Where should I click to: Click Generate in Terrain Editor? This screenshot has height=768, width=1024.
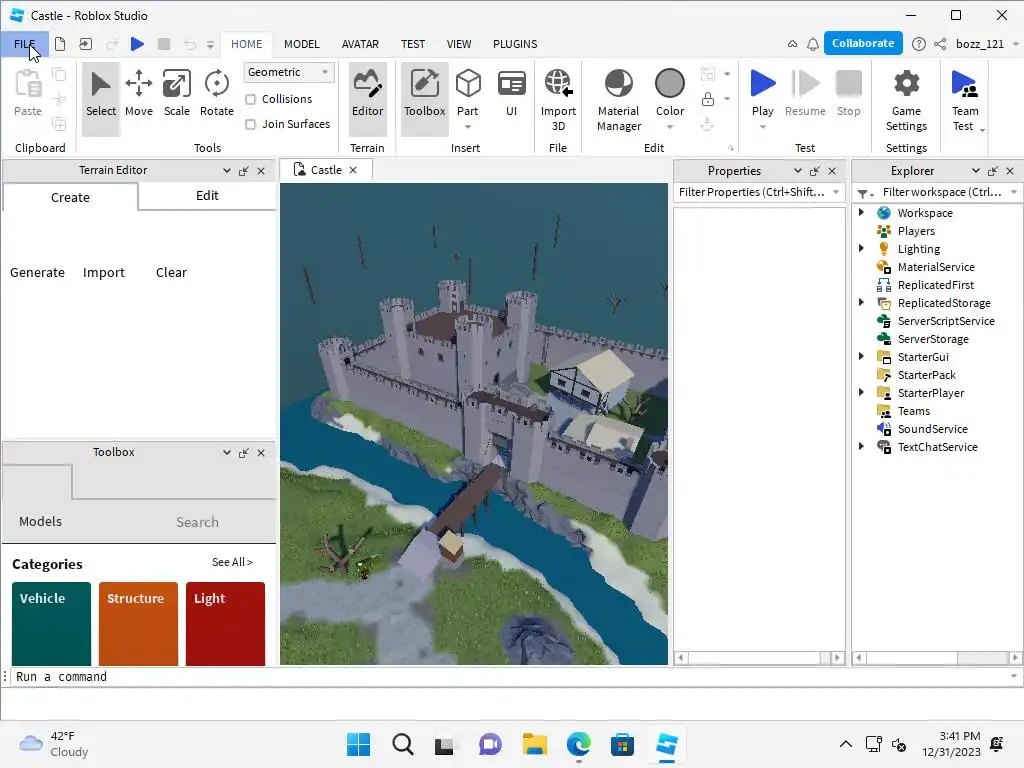(37, 272)
